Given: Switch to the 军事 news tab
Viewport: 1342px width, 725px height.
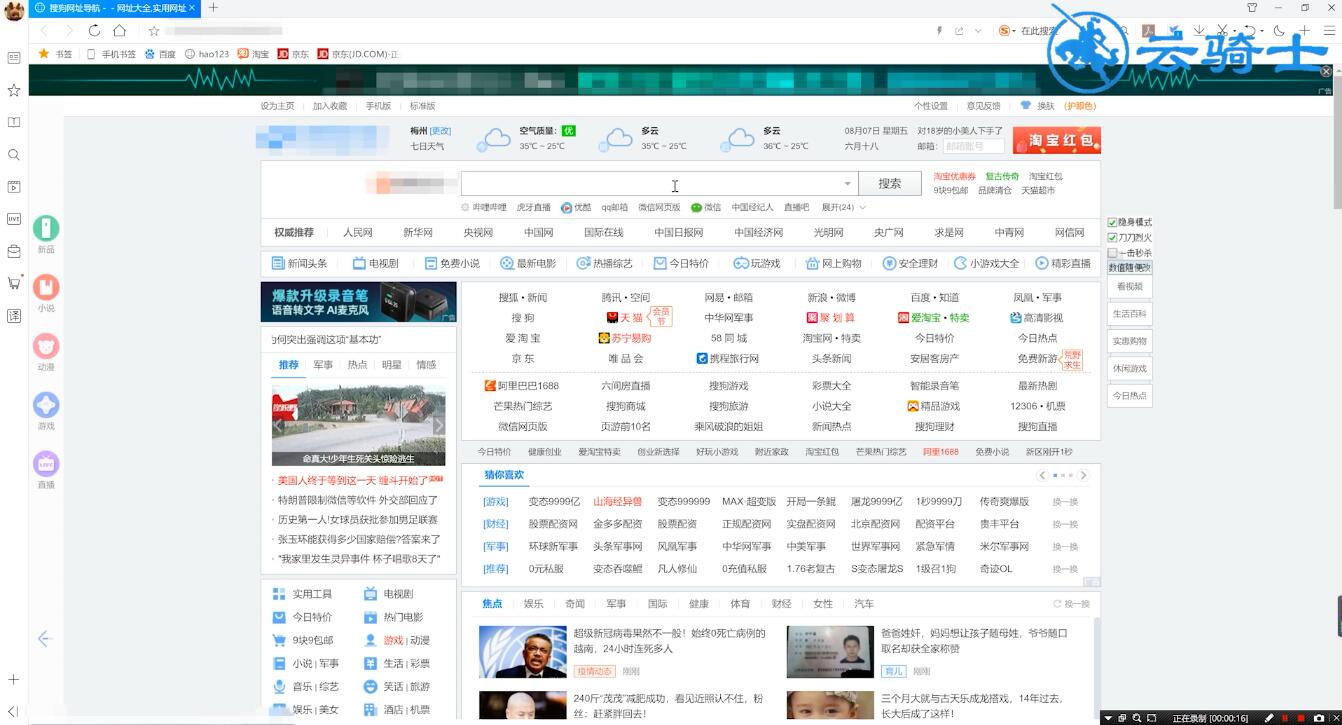Looking at the screenshot, I should coord(323,365).
